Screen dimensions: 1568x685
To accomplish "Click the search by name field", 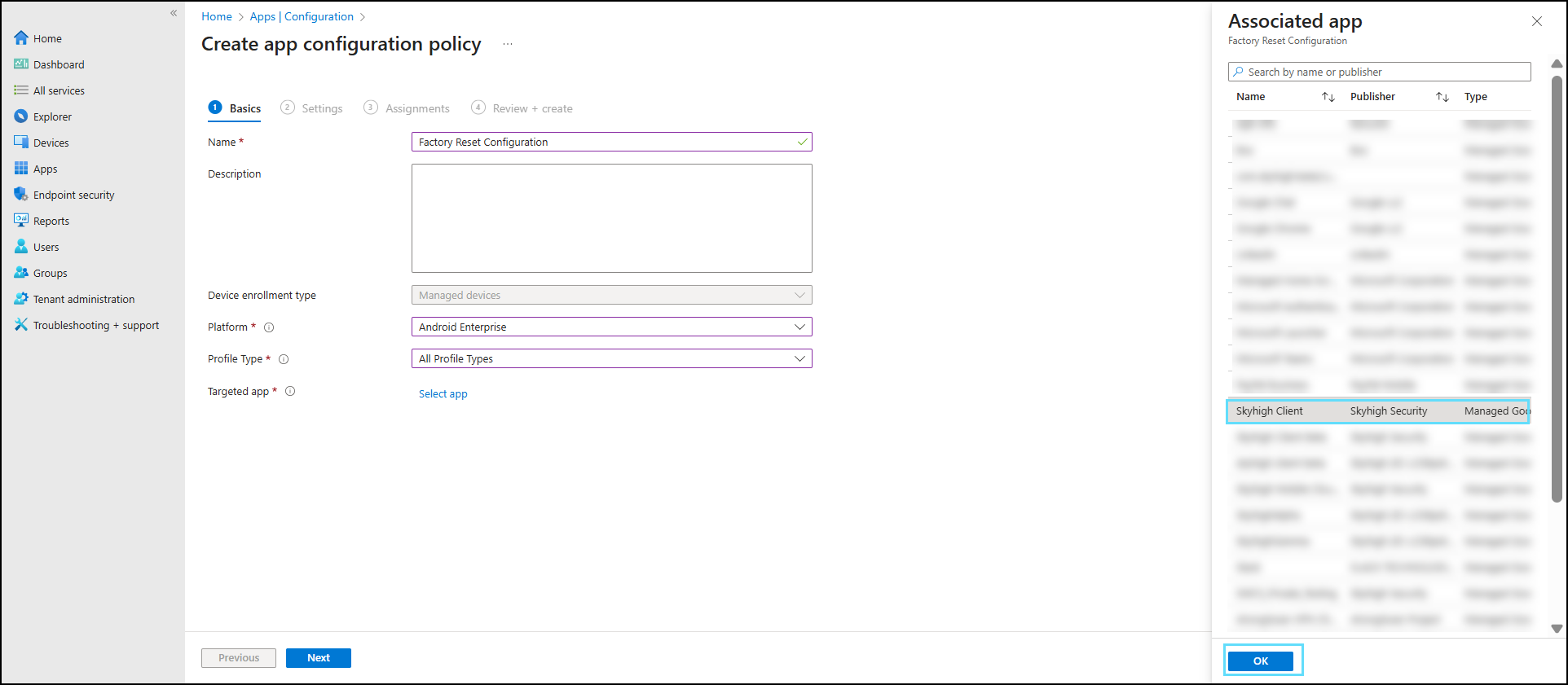I will coord(1379,72).
